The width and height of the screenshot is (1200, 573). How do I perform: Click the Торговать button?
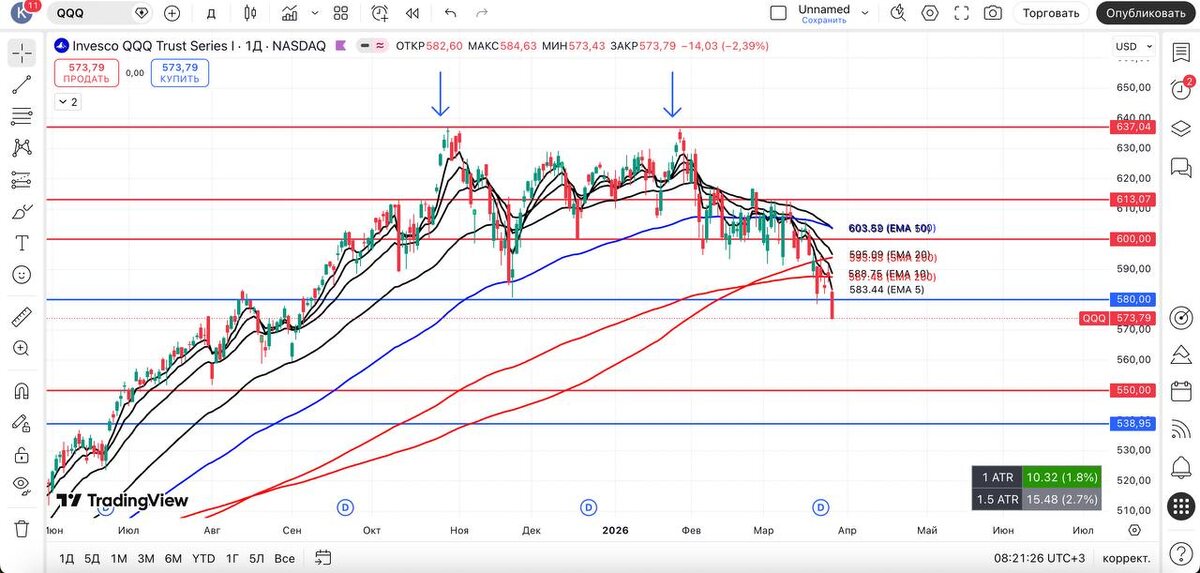tap(1051, 13)
